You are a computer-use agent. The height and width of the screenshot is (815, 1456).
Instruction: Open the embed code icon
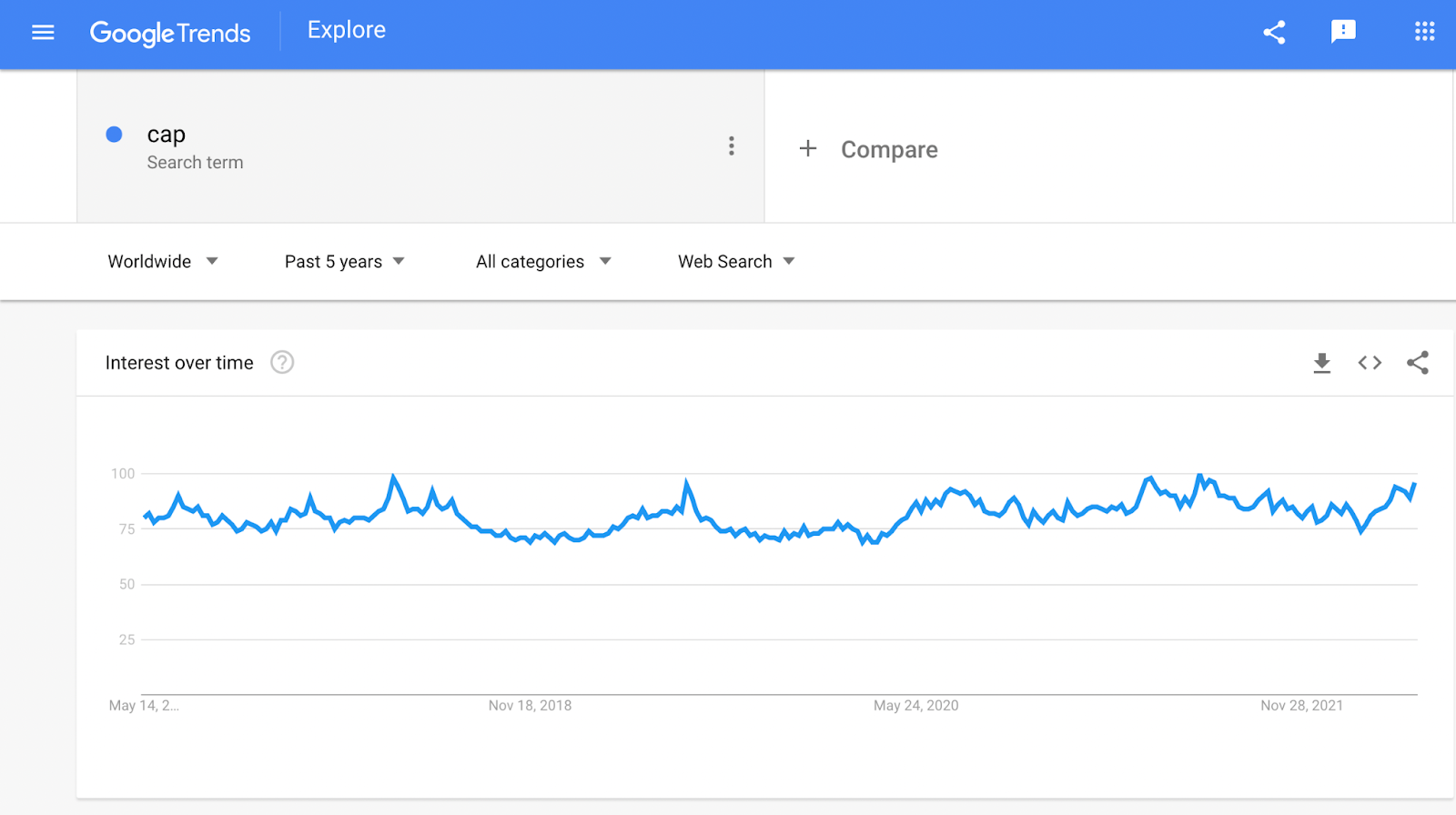[1370, 363]
